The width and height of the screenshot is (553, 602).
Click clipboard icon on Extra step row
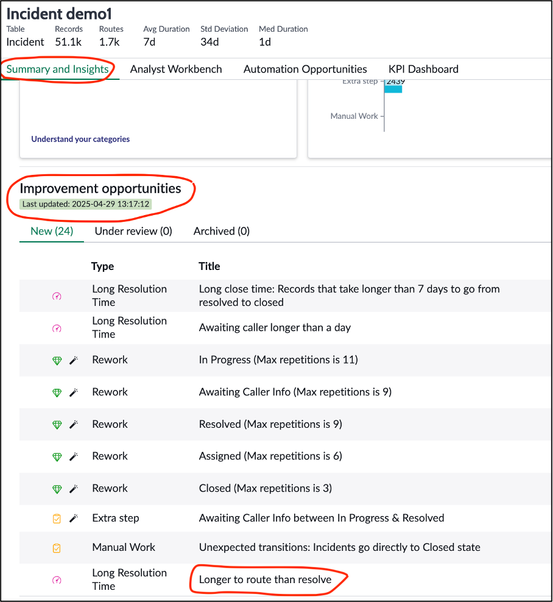tap(56, 519)
